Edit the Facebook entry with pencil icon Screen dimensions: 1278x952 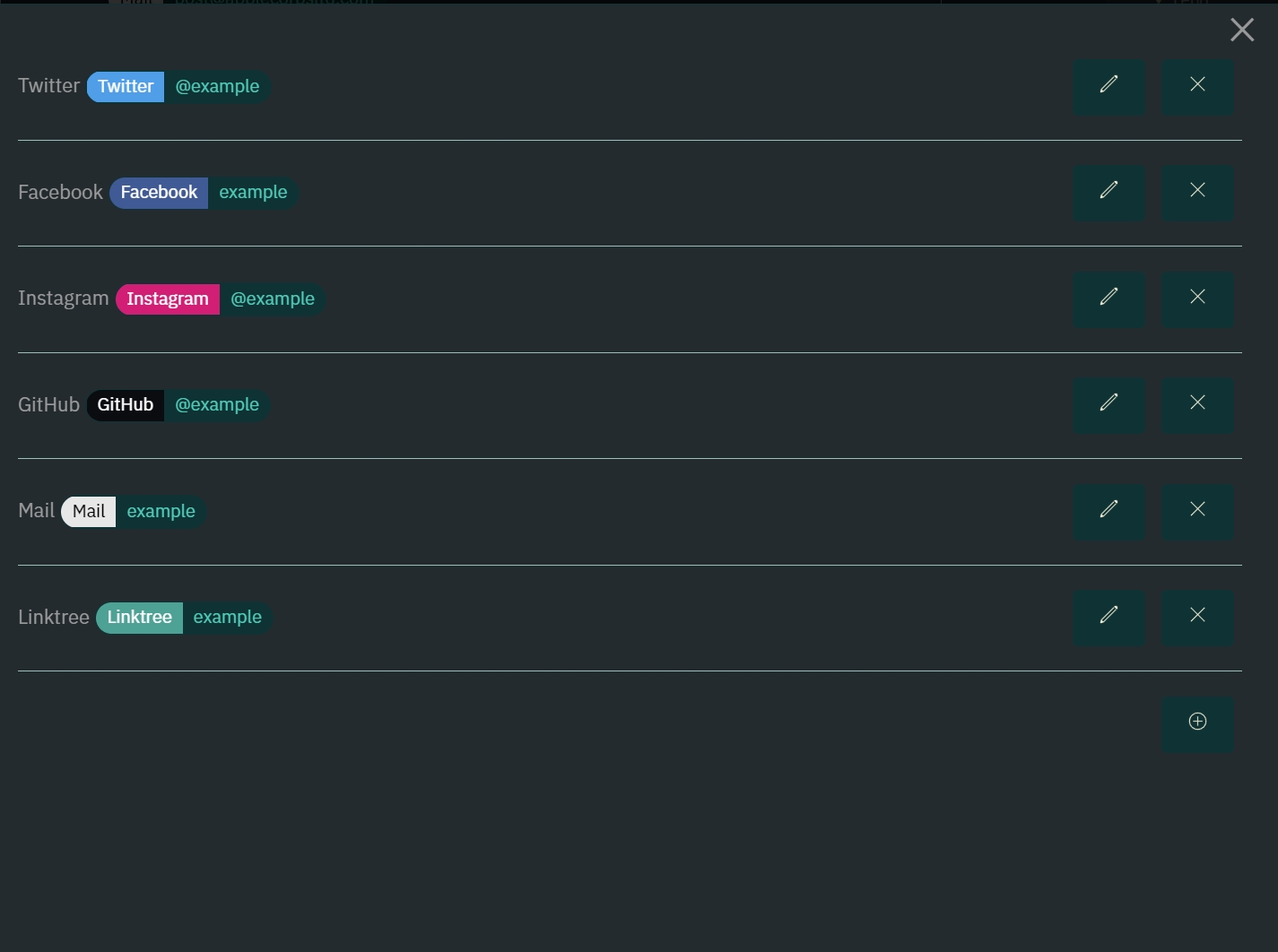tap(1108, 193)
